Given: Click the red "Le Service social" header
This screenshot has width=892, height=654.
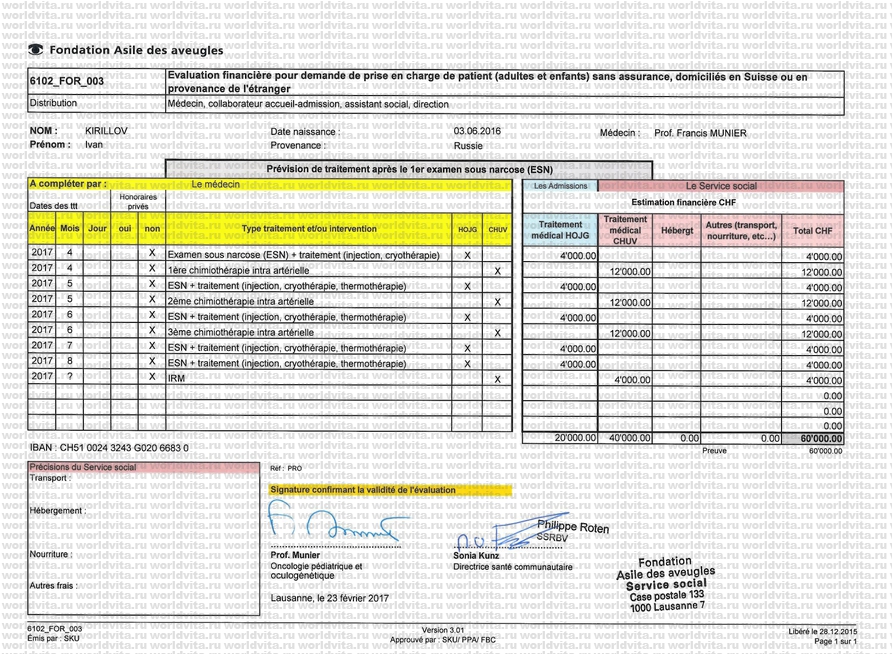Looking at the screenshot, I should click(x=721, y=186).
